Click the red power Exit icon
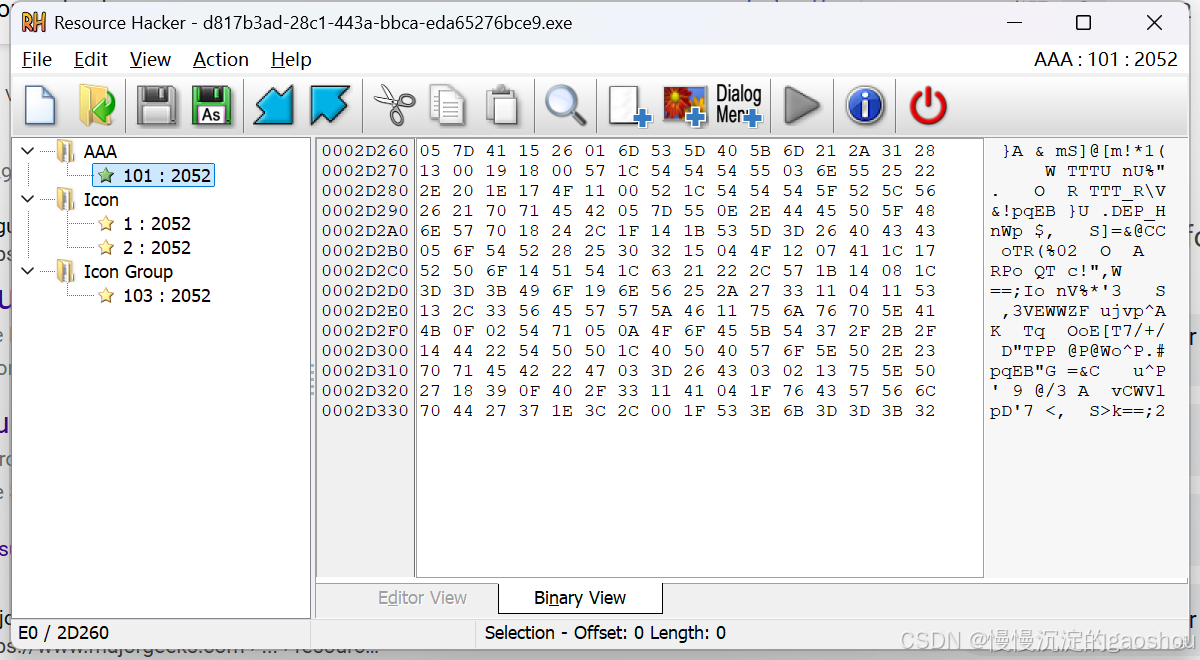This screenshot has width=1200, height=660. coord(928,105)
